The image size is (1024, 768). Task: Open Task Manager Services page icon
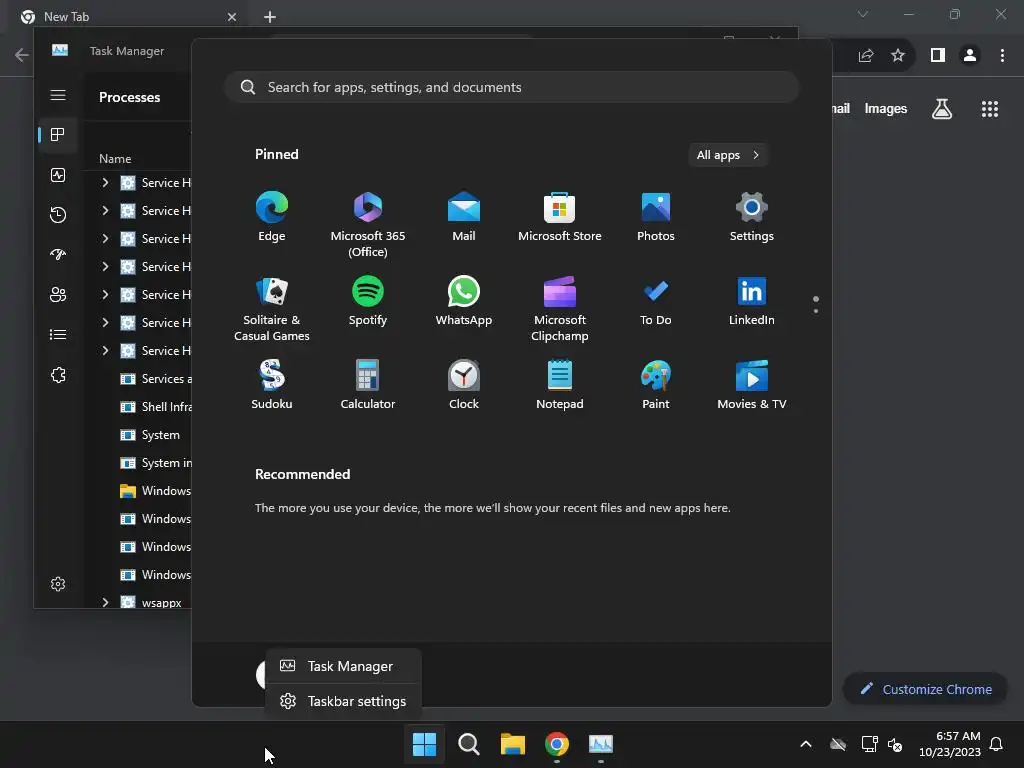click(x=58, y=375)
